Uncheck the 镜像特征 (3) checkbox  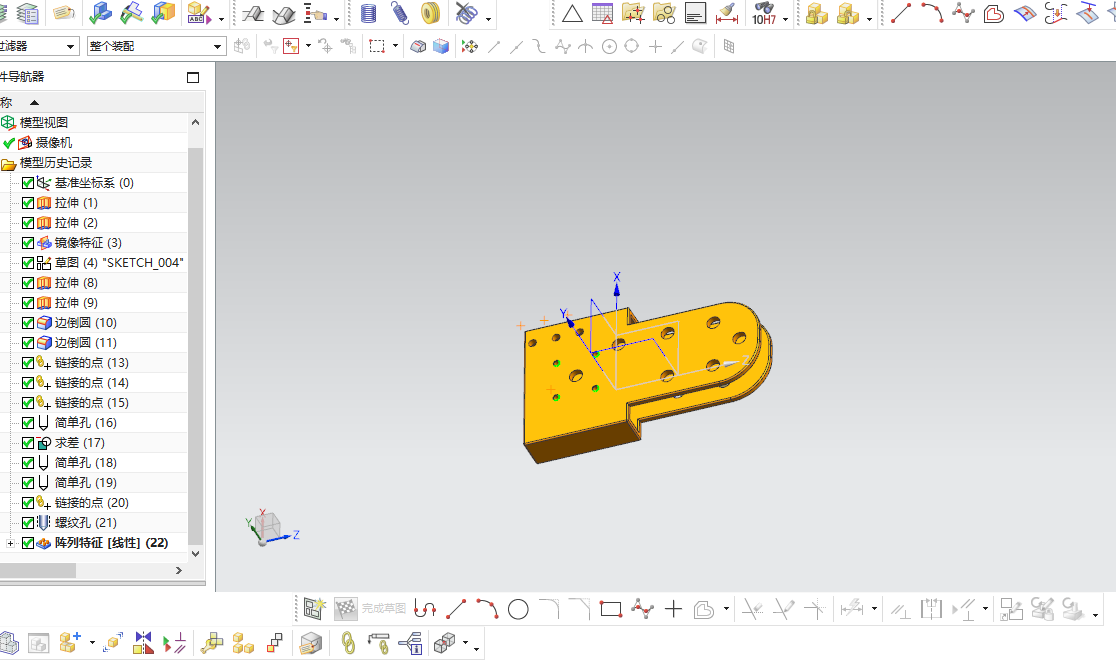28,243
